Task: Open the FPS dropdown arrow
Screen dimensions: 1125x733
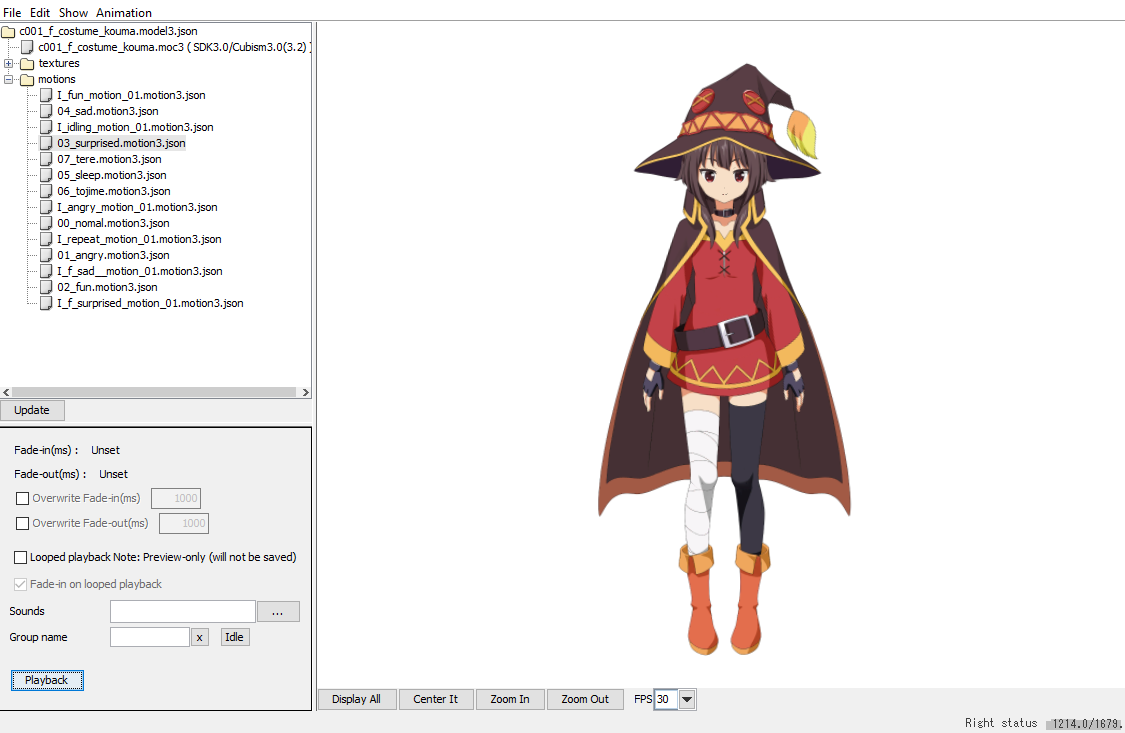Action: tap(687, 699)
